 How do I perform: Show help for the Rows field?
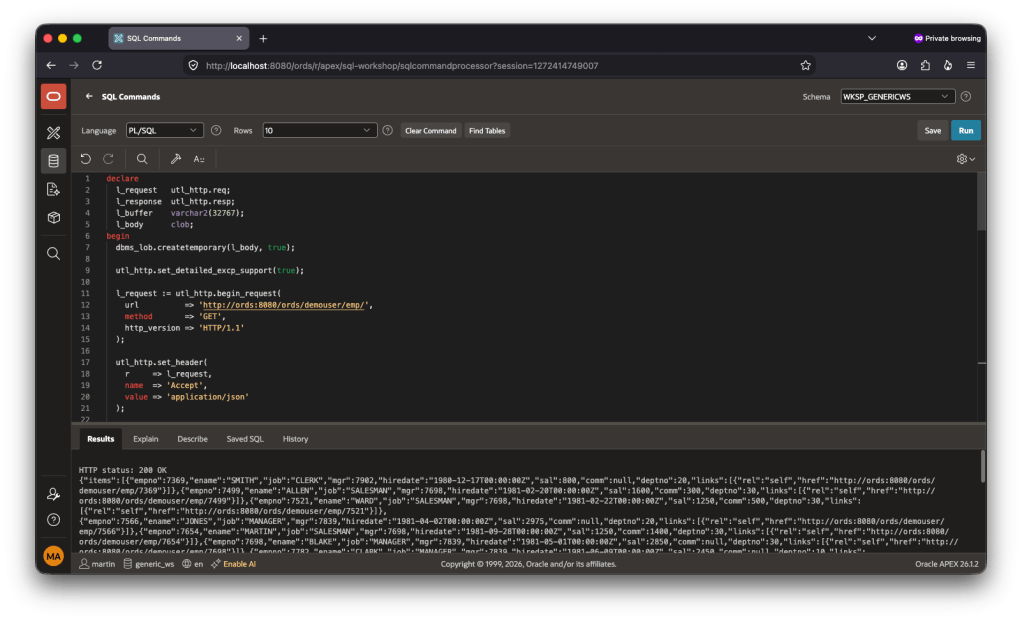click(x=387, y=130)
